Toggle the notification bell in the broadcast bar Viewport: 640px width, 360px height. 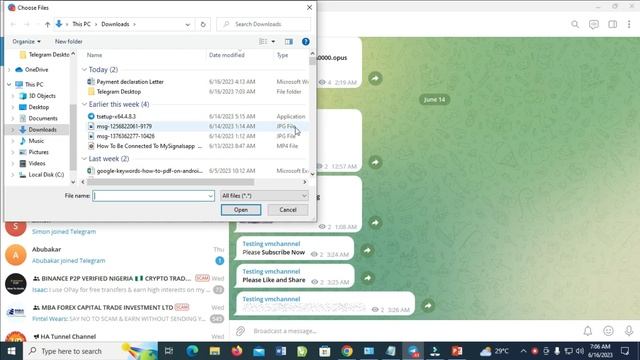pyautogui.click(x=588, y=331)
